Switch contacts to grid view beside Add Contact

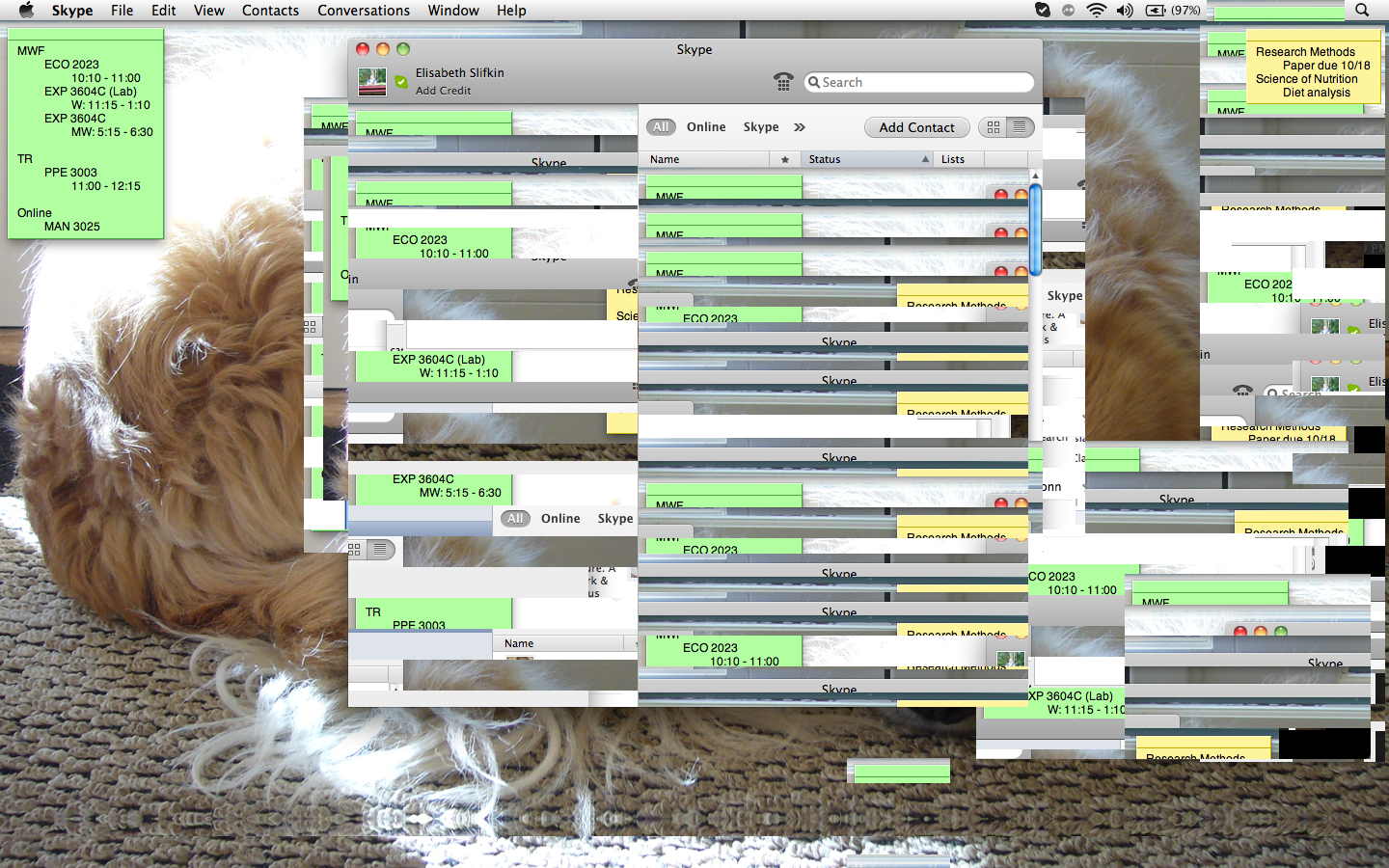click(x=993, y=127)
